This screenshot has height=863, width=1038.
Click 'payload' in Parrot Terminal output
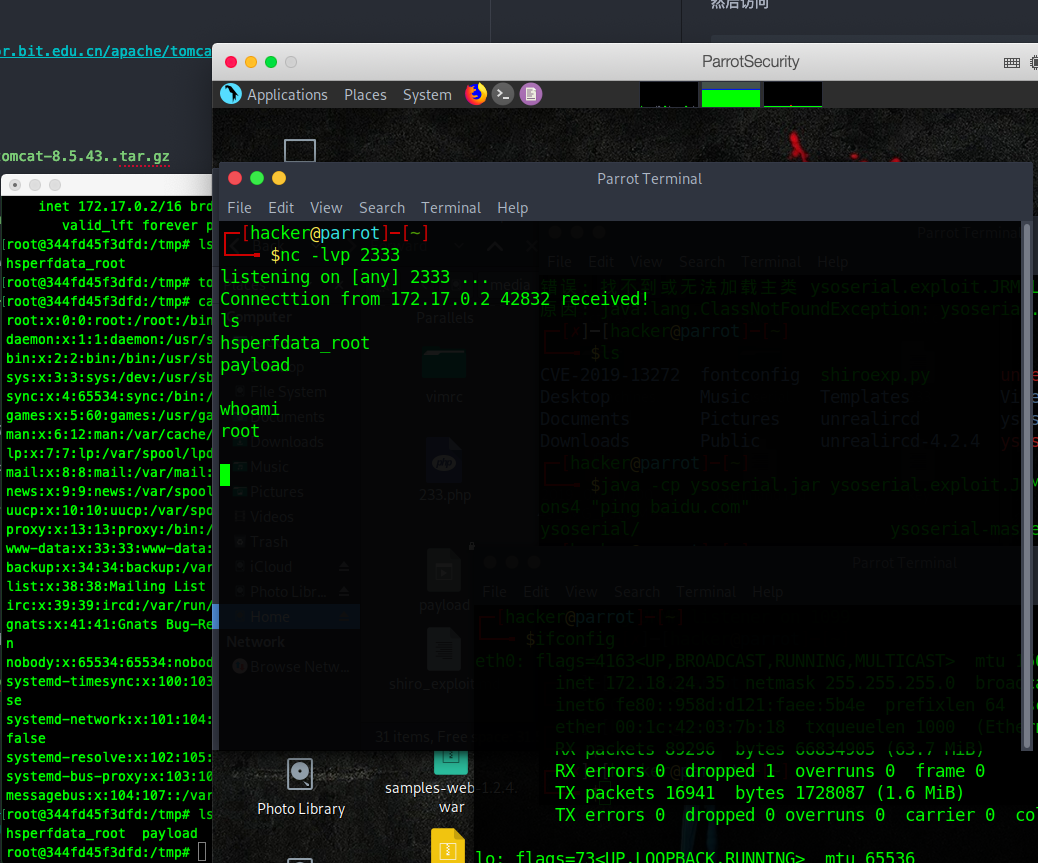click(255, 365)
